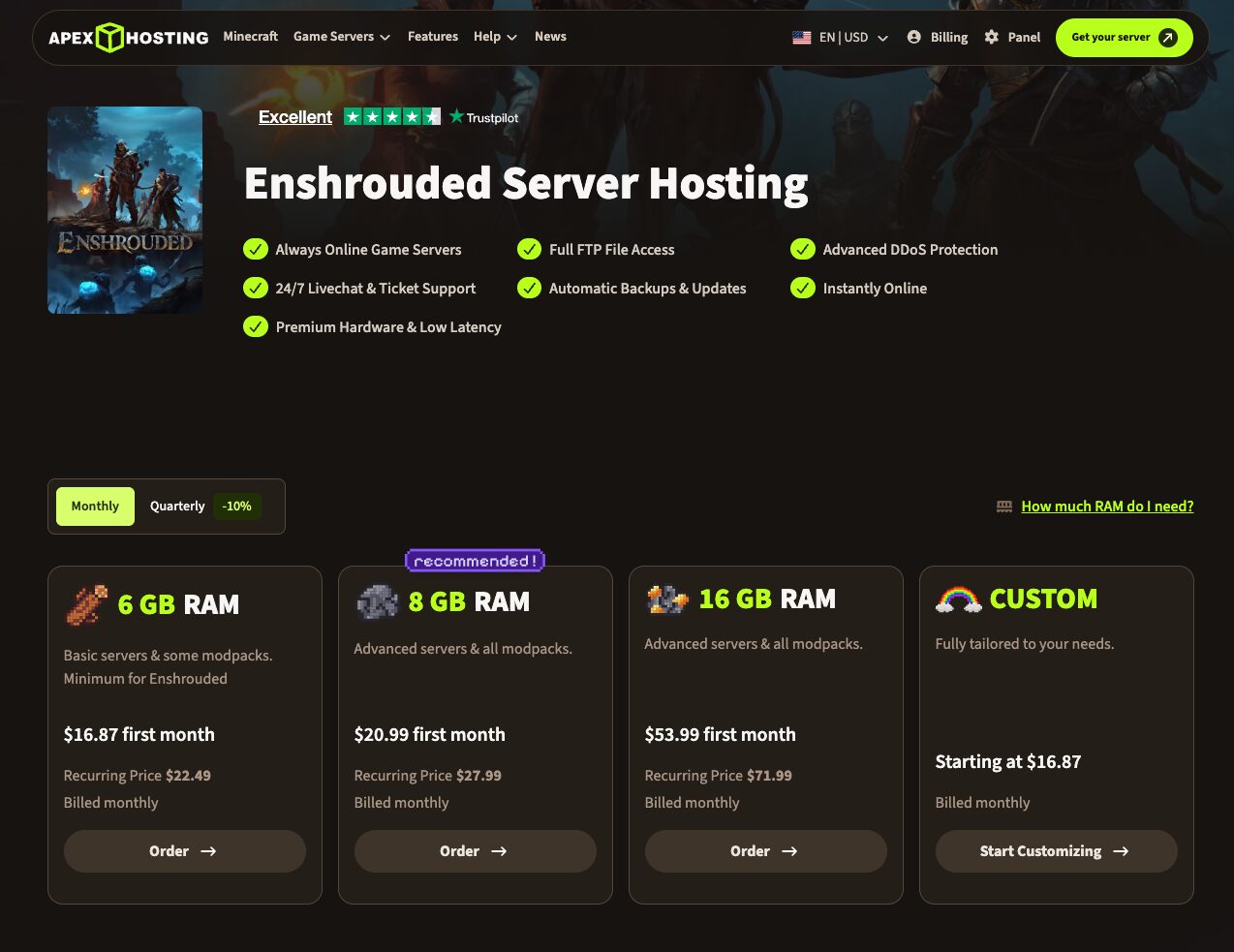Click checkmark beside Full FTP File Access
Viewport: 1234px width, 952px height.
(x=529, y=249)
